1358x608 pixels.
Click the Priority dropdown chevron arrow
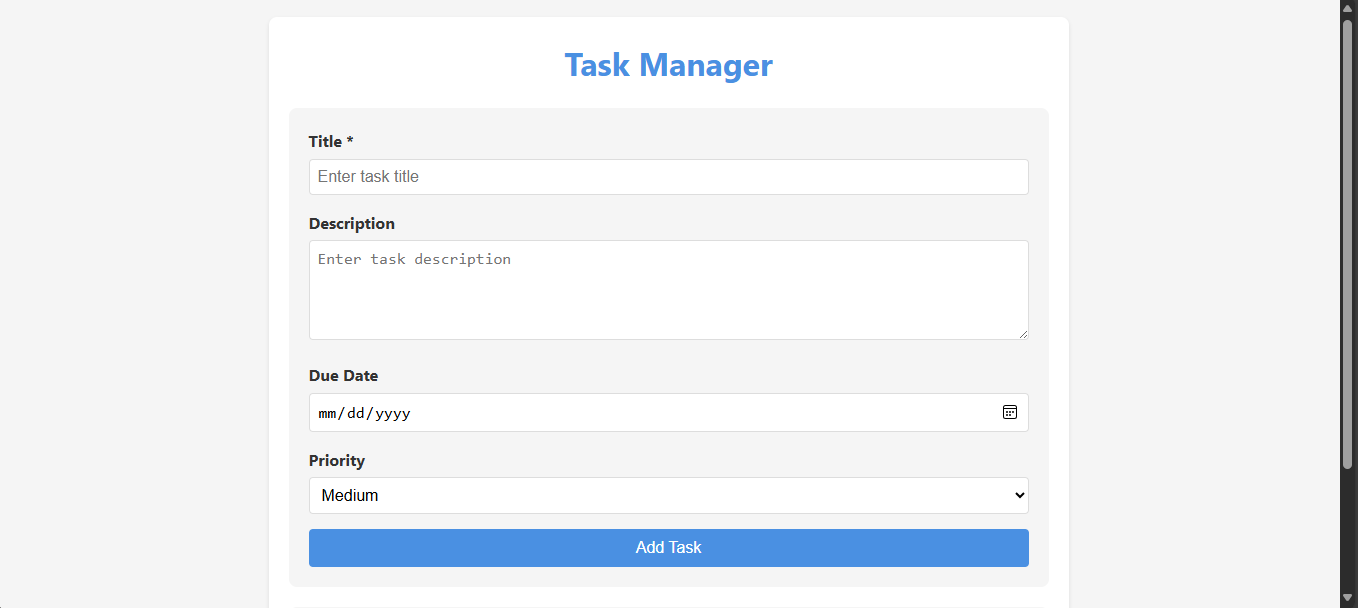pos(1019,495)
